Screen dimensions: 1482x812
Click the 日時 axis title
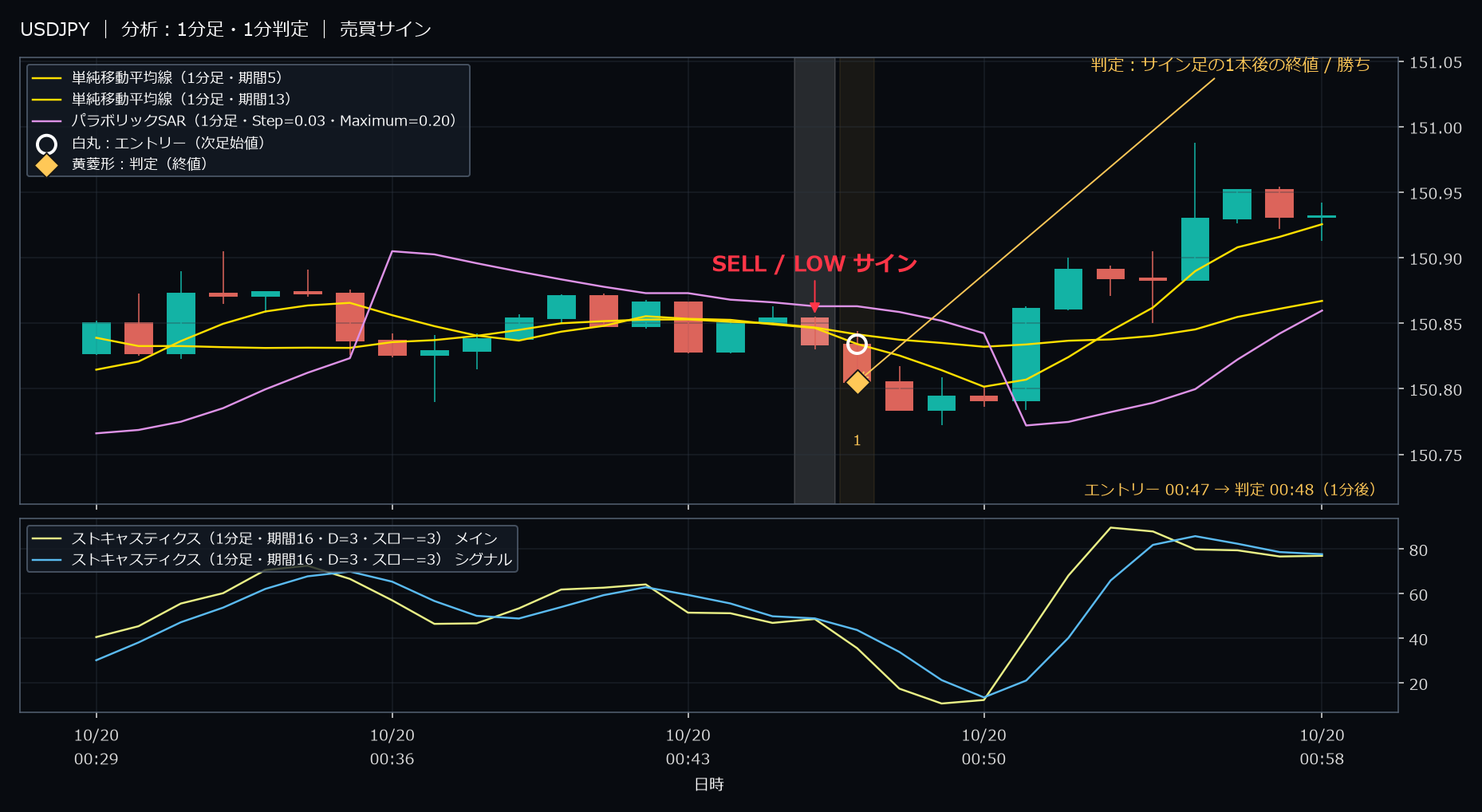click(x=709, y=784)
